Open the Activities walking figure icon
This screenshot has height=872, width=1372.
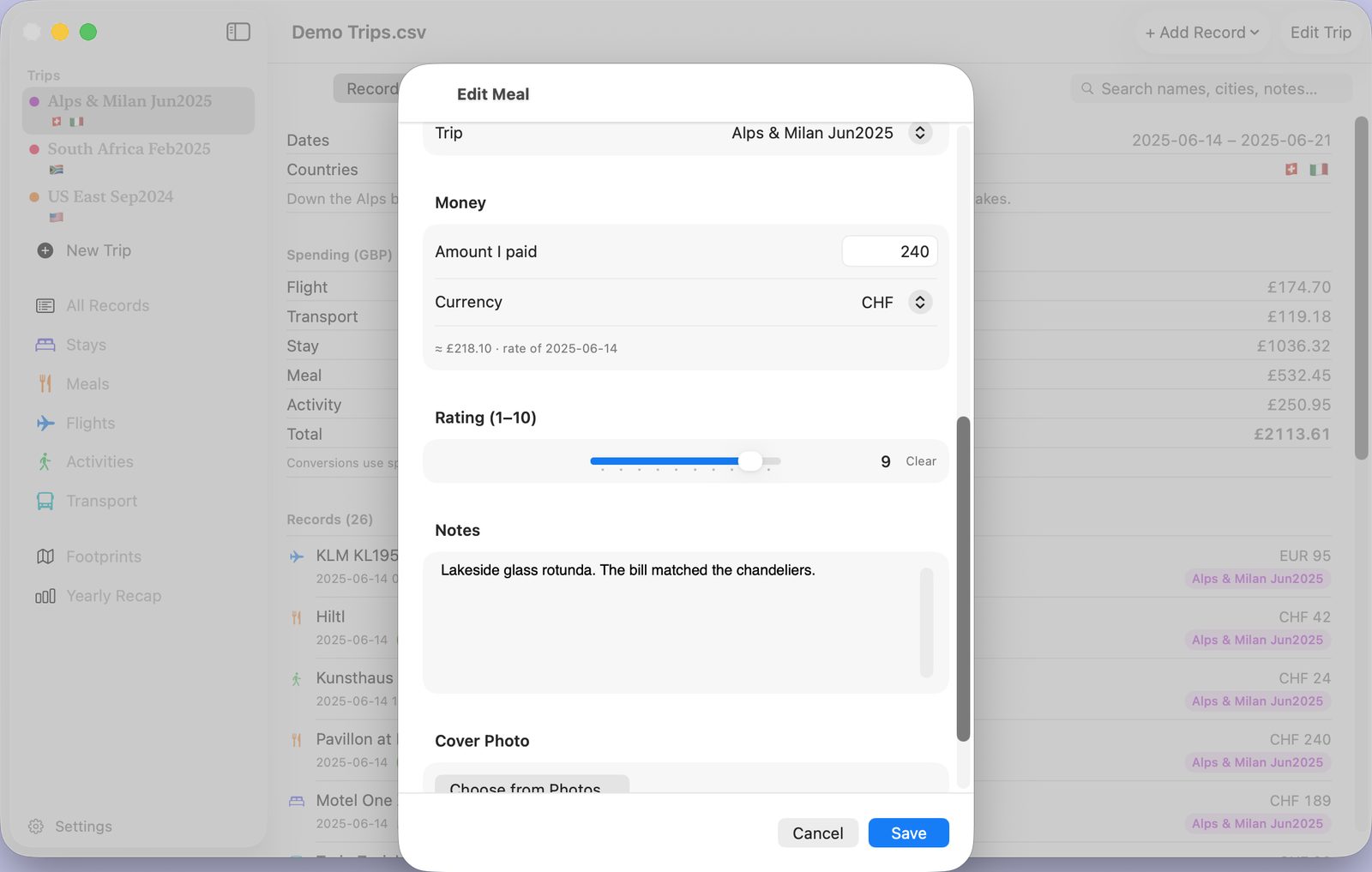point(45,461)
